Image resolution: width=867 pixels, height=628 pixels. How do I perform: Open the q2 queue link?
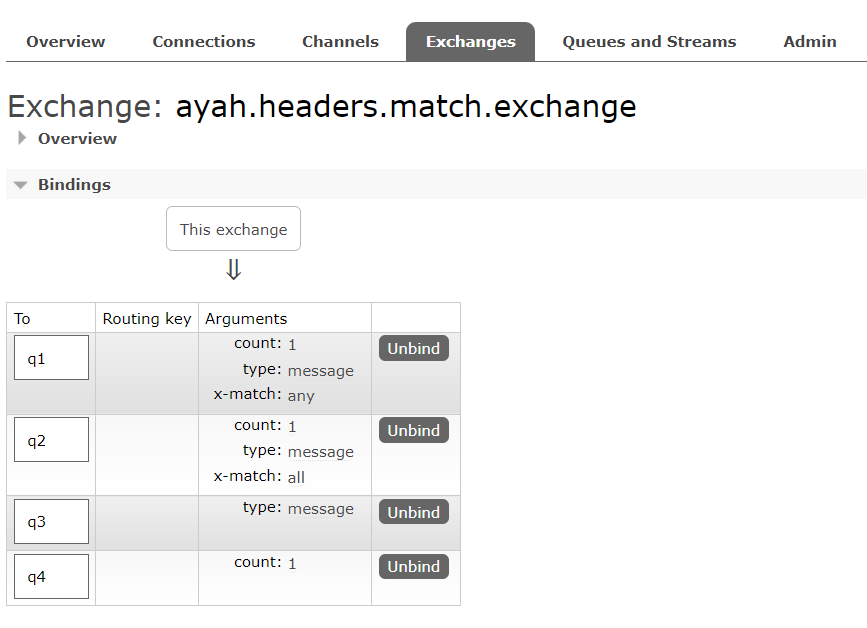click(x=50, y=439)
